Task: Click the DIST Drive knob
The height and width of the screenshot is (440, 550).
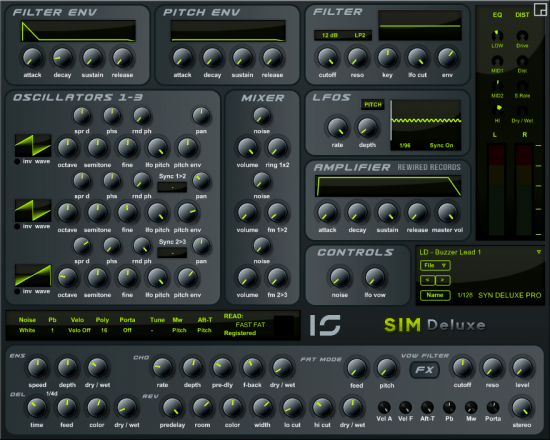Action: (x=522, y=35)
